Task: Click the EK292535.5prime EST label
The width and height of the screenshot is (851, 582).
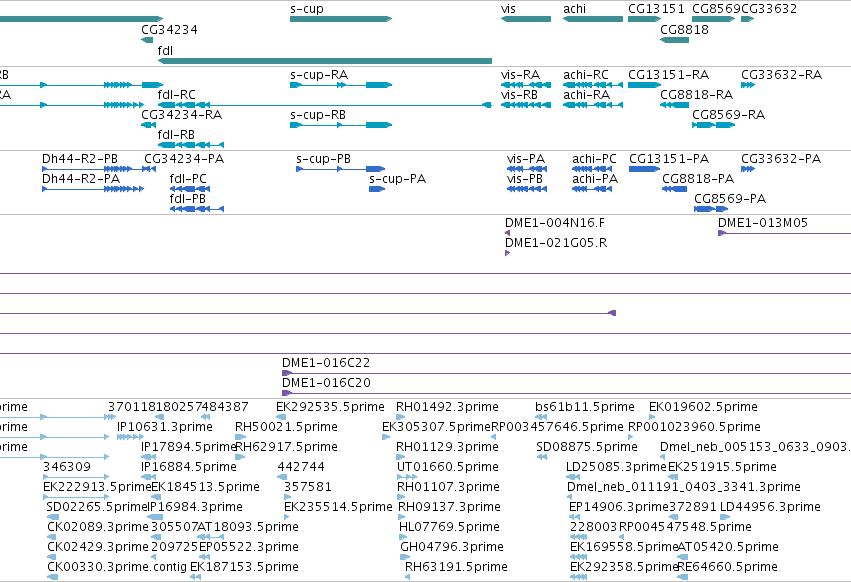Action: point(330,407)
